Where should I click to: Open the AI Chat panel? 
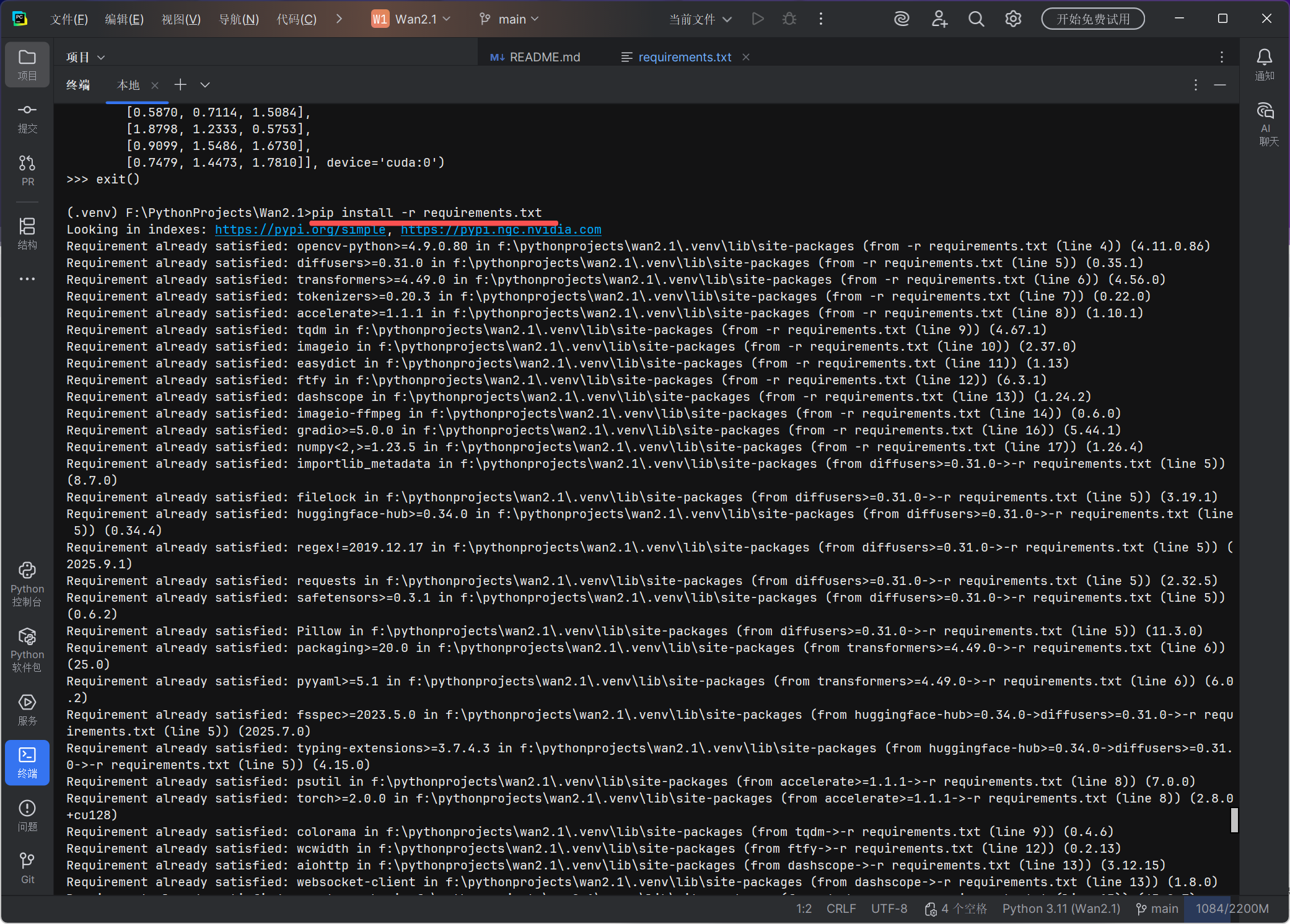click(1265, 125)
